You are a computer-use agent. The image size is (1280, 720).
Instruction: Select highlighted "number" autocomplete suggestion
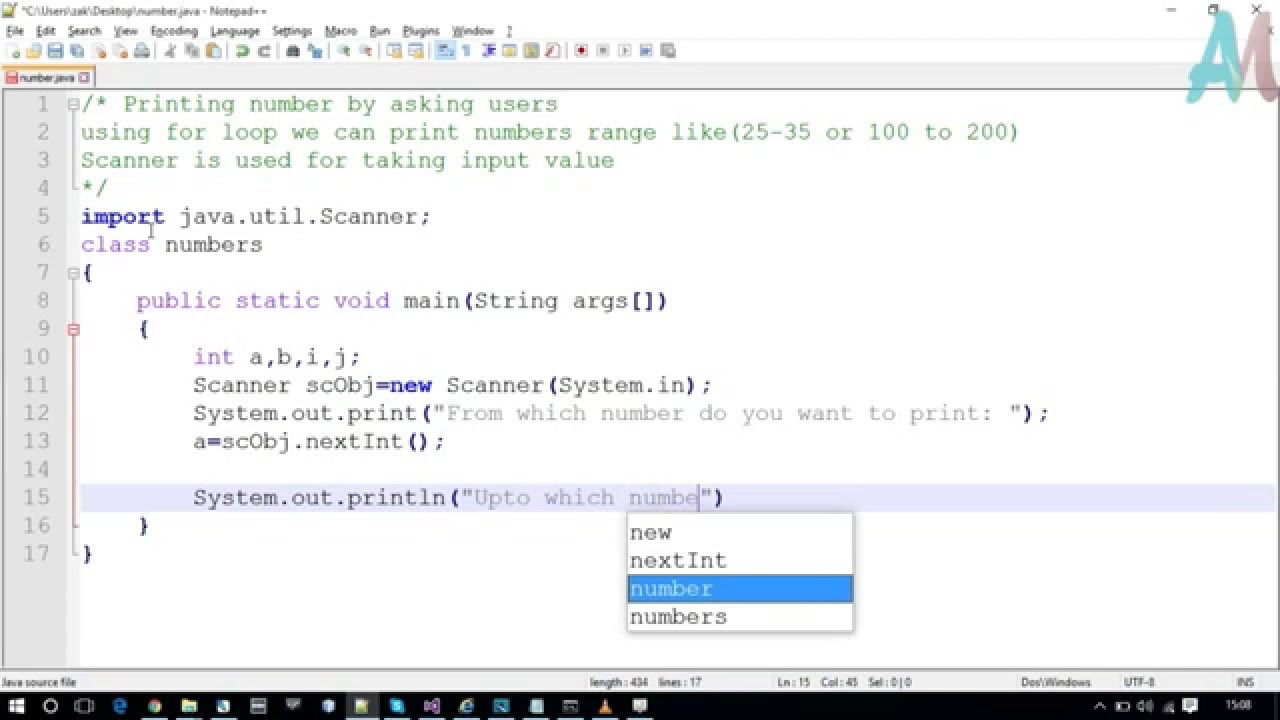click(740, 589)
